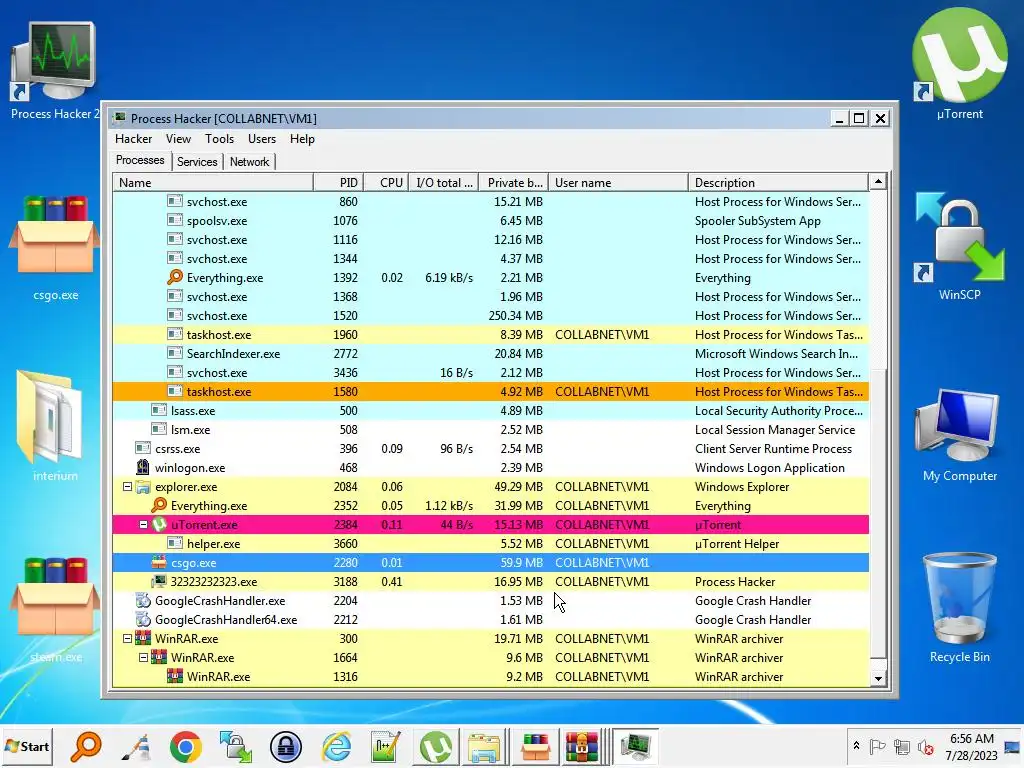Open the padlock application in the taskbar
1024x768 pixels.
pos(286,746)
